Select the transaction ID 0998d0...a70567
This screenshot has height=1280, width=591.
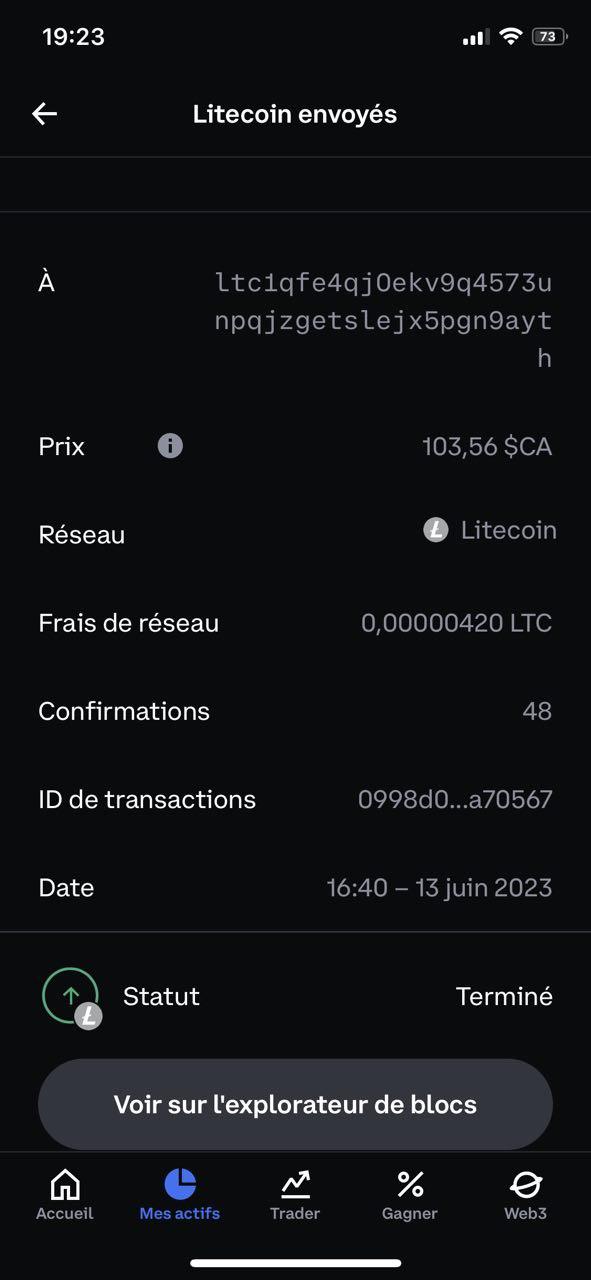455,799
